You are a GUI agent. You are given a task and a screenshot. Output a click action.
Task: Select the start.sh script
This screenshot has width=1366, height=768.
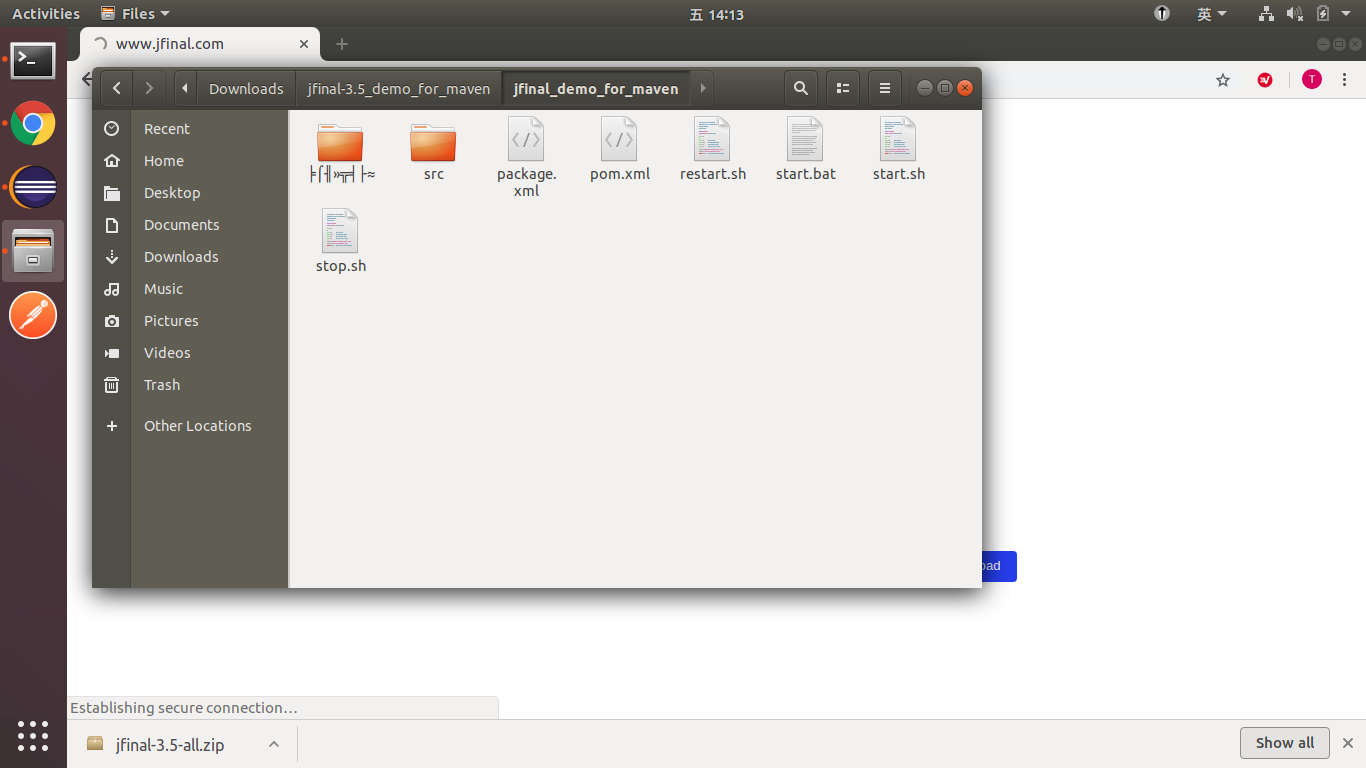pos(898,150)
